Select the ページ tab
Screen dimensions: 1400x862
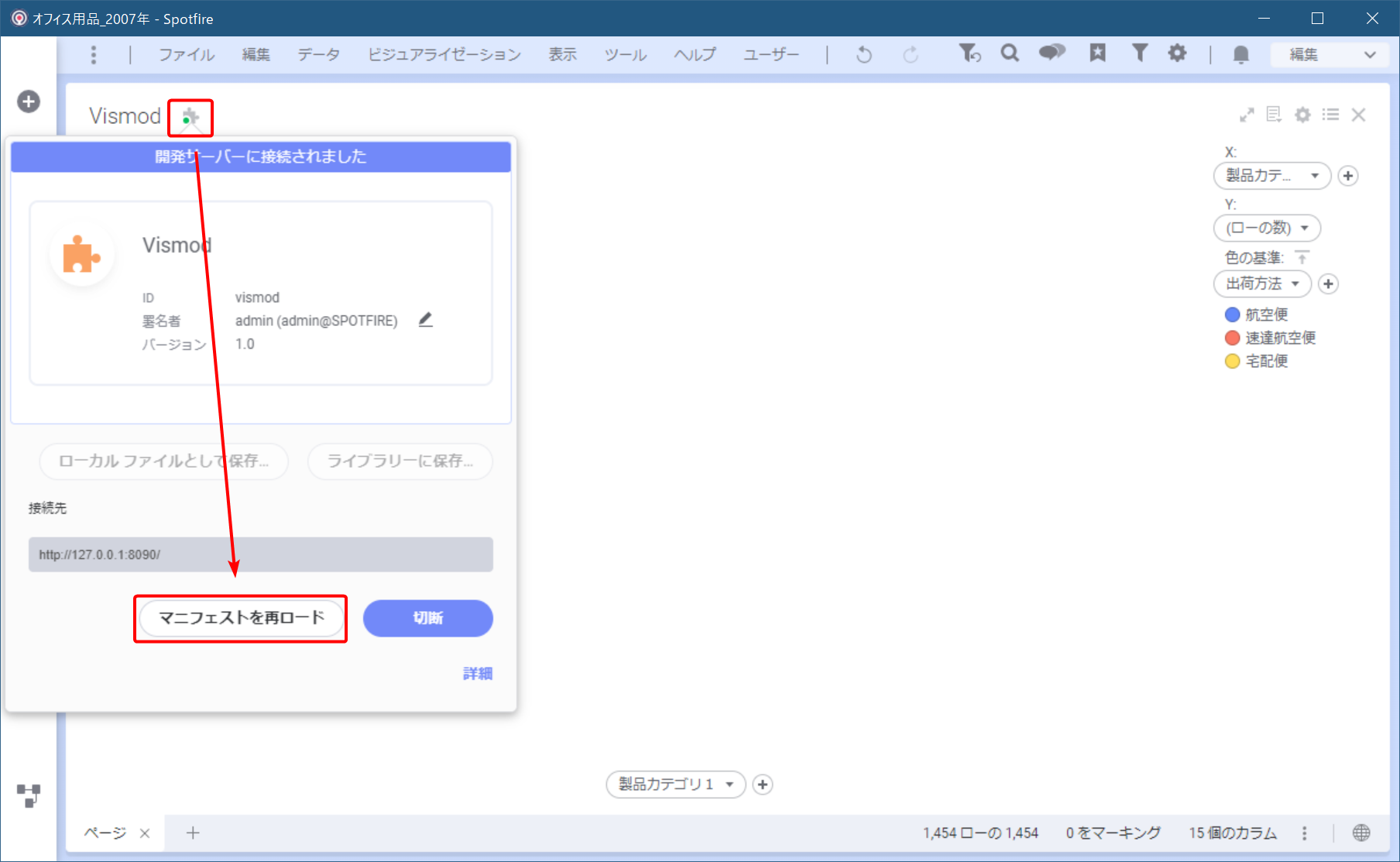coord(105,833)
